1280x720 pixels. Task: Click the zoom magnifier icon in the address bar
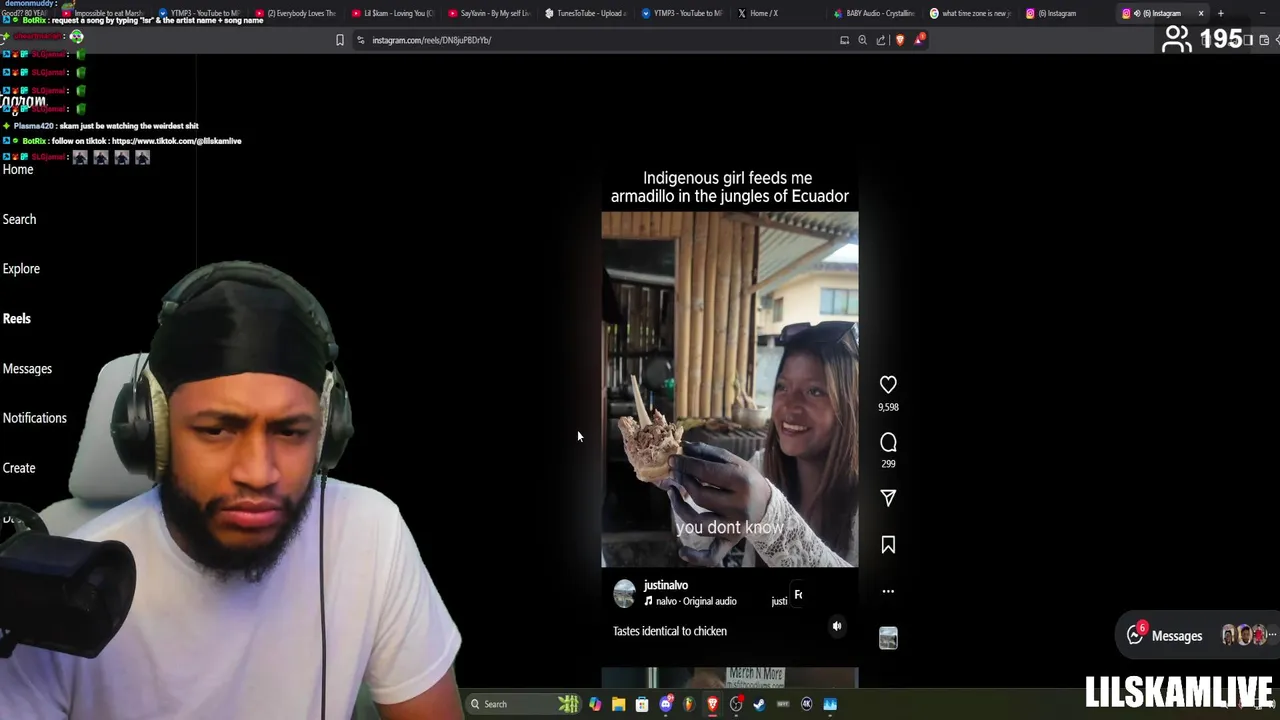(862, 40)
